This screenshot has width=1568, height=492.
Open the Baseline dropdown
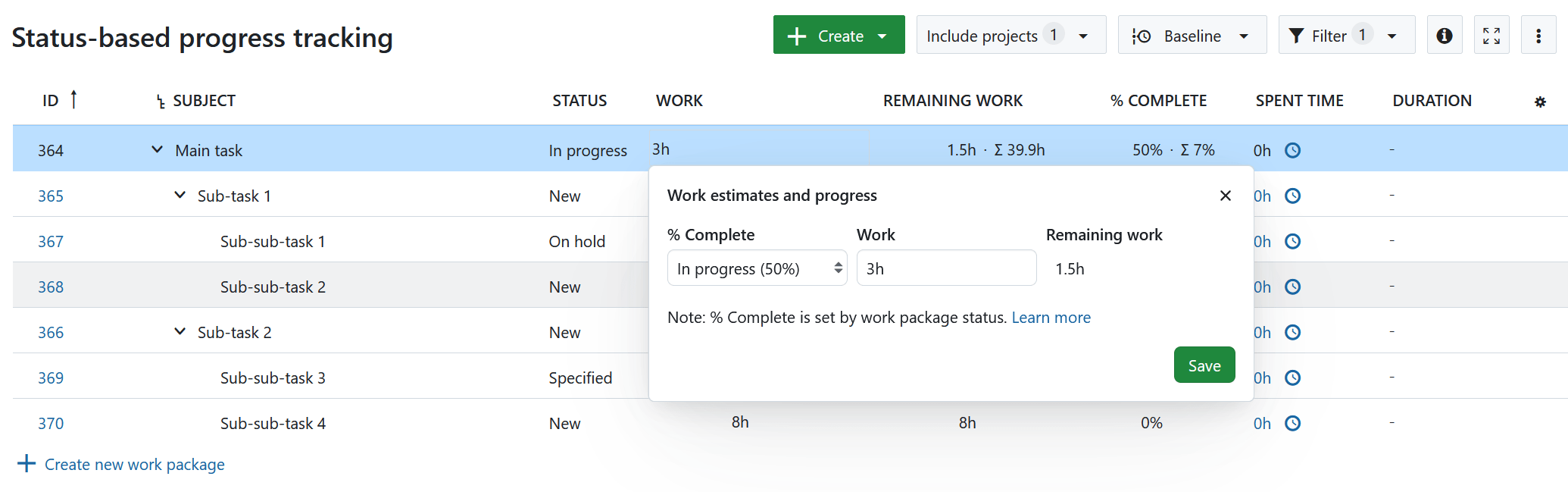click(1192, 36)
